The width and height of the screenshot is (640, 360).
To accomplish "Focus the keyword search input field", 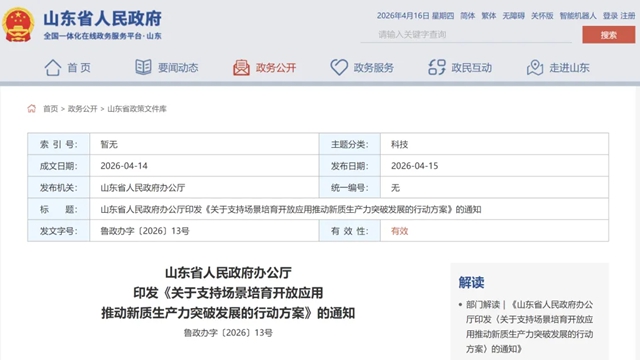I will tap(466, 35).
